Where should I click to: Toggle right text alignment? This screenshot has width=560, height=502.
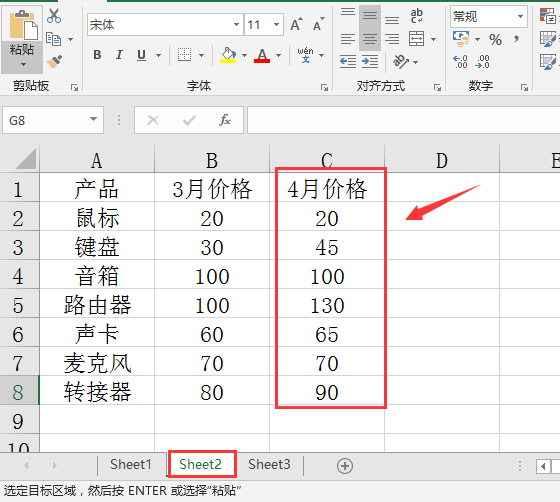392,39
